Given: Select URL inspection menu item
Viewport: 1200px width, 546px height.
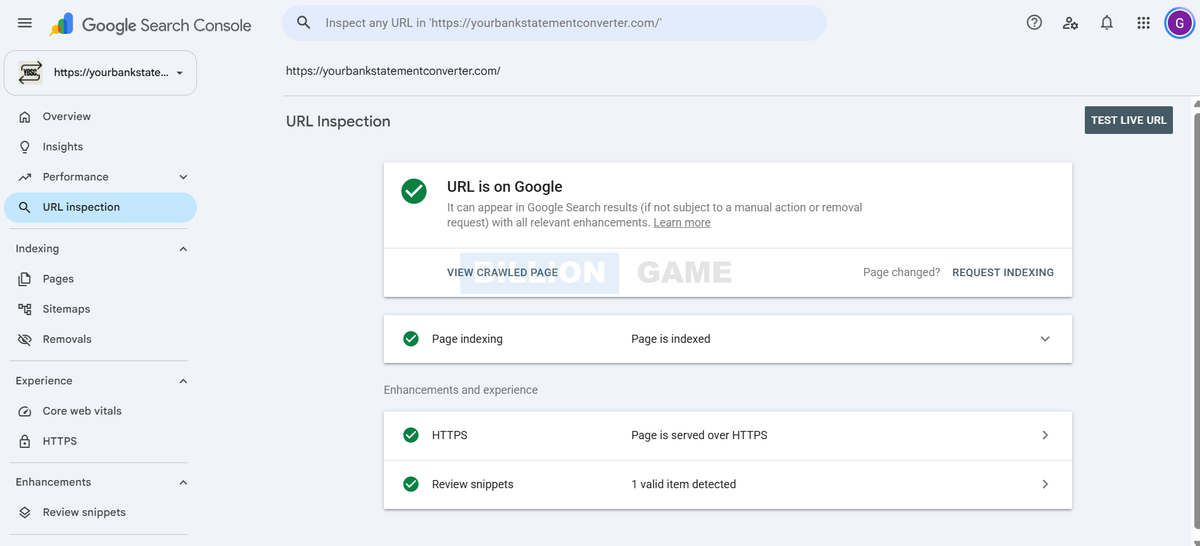Looking at the screenshot, I should click(x=100, y=207).
